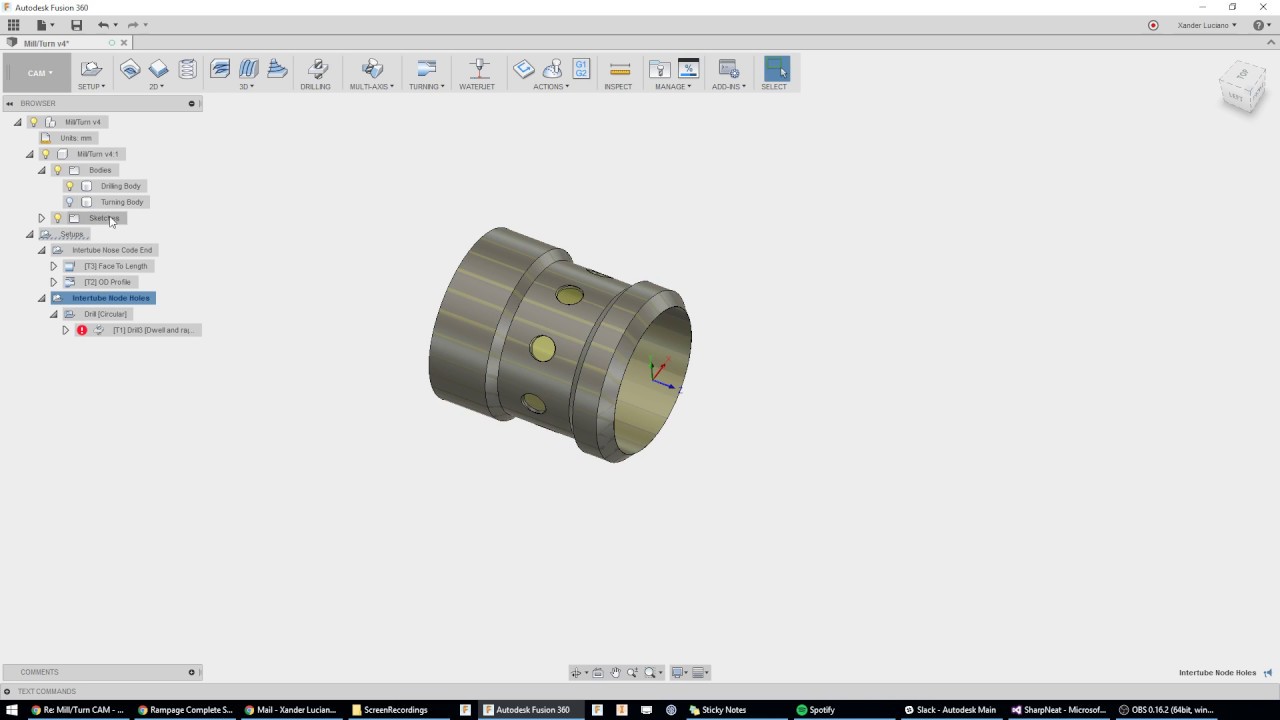This screenshot has height=720, width=1280.
Task: Toggle visibility bulb of Drilling Body
Action: [x=69, y=186]
